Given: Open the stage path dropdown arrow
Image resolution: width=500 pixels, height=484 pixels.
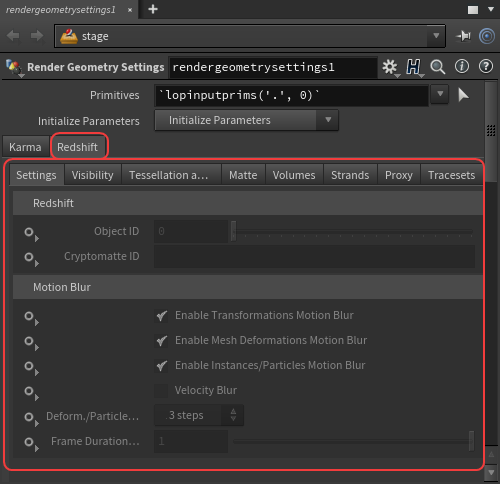Looking at the screenshot, I should tap(436, 36).
